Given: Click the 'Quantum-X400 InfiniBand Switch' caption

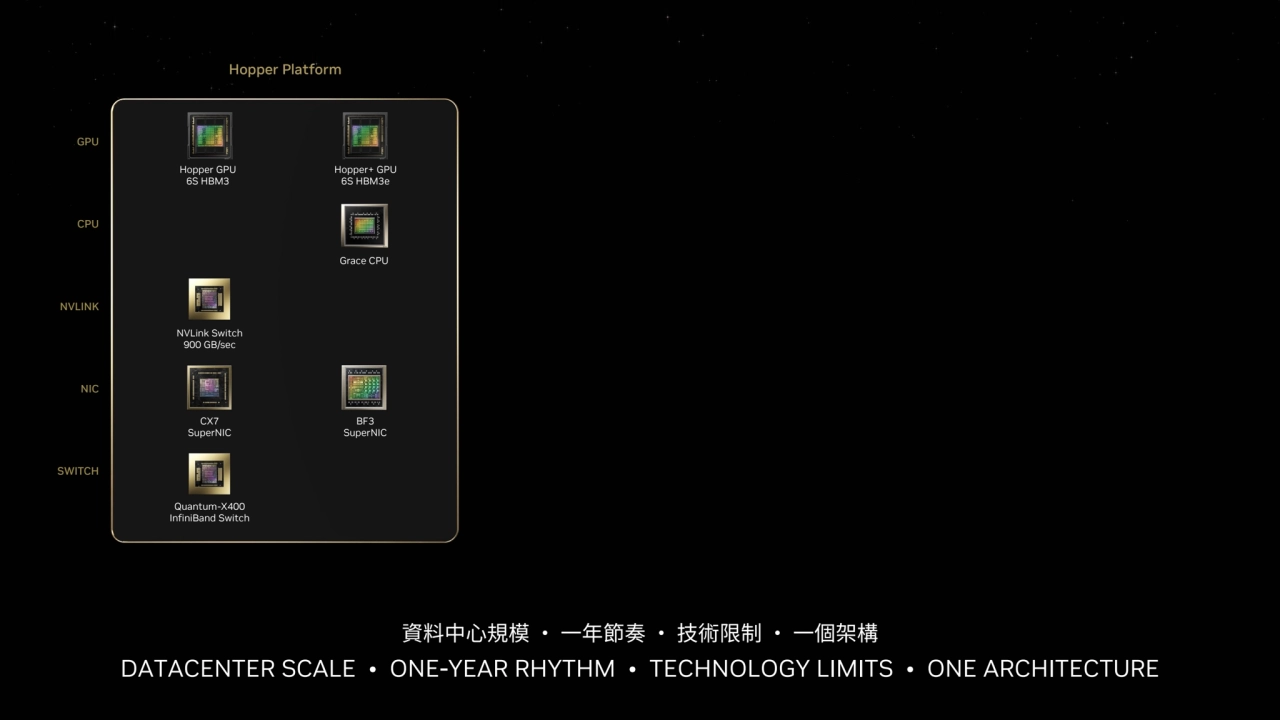Looking at the screenshot, I should pos(209,512).
